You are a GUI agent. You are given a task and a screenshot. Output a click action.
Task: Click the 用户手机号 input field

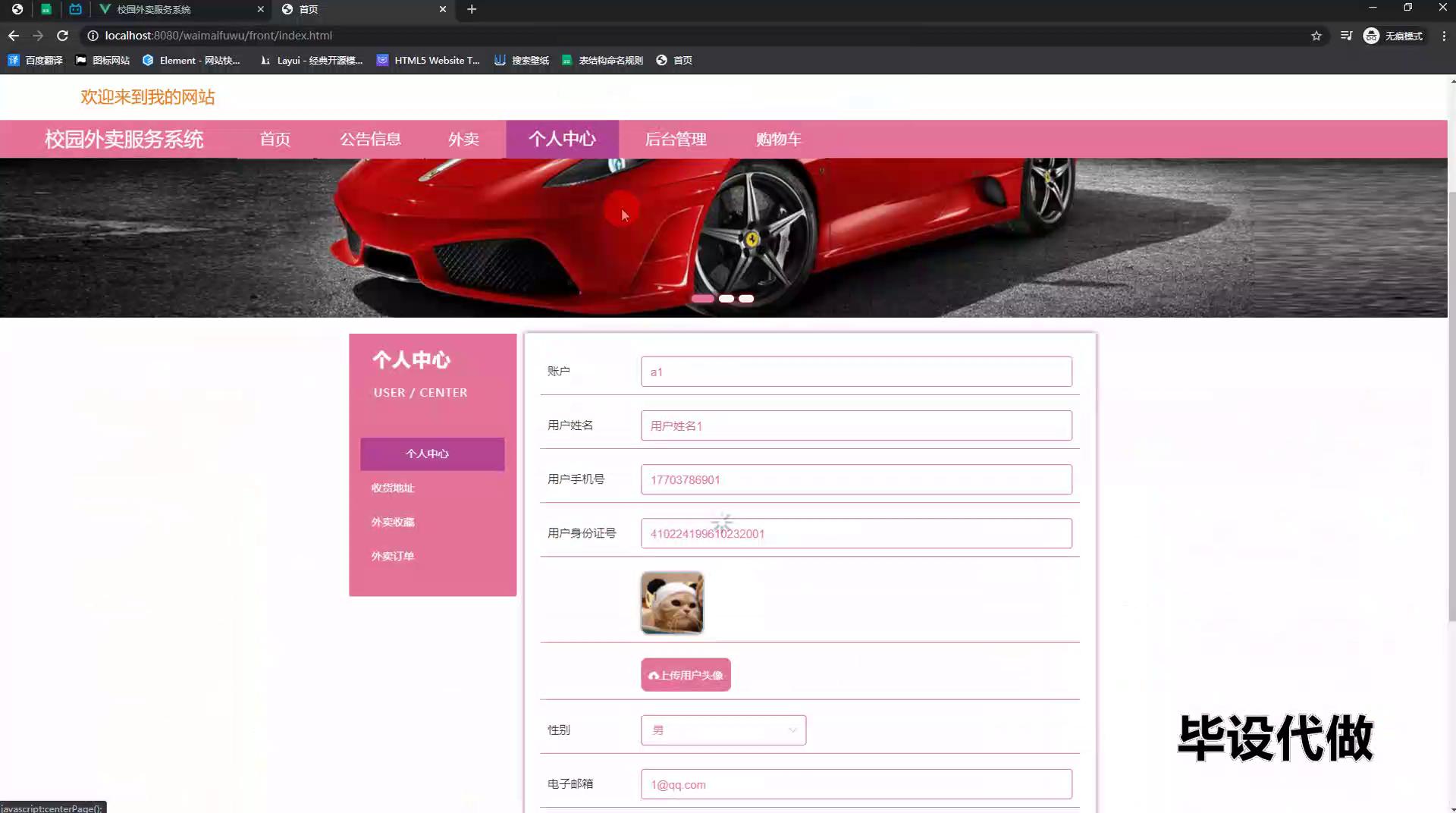point(855,479)
